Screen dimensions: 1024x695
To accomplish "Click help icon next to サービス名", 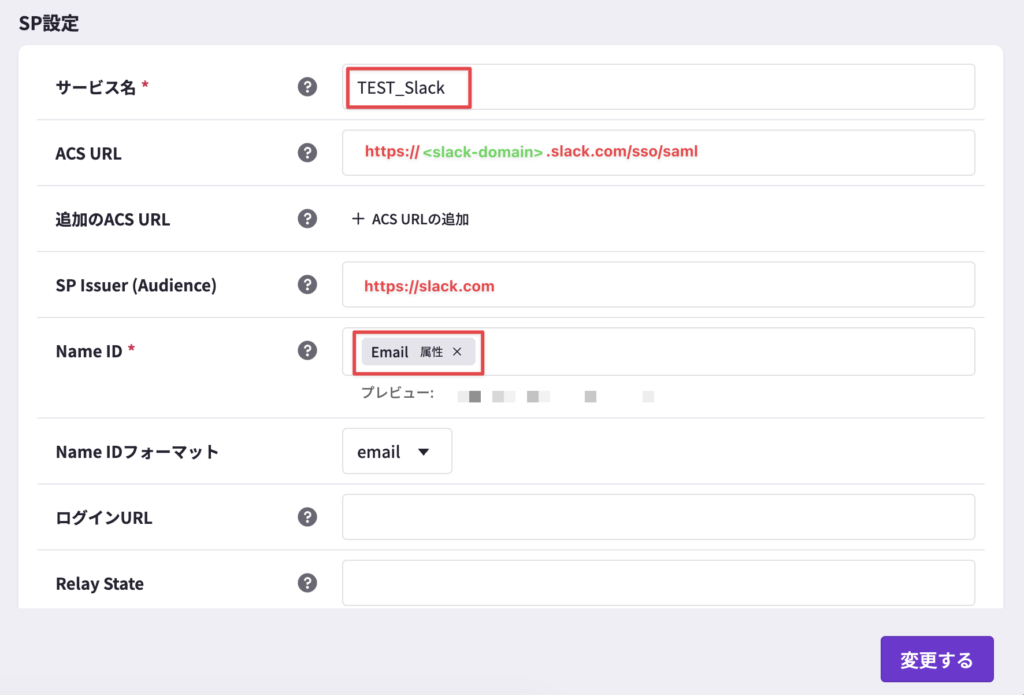I will point(307,87).
